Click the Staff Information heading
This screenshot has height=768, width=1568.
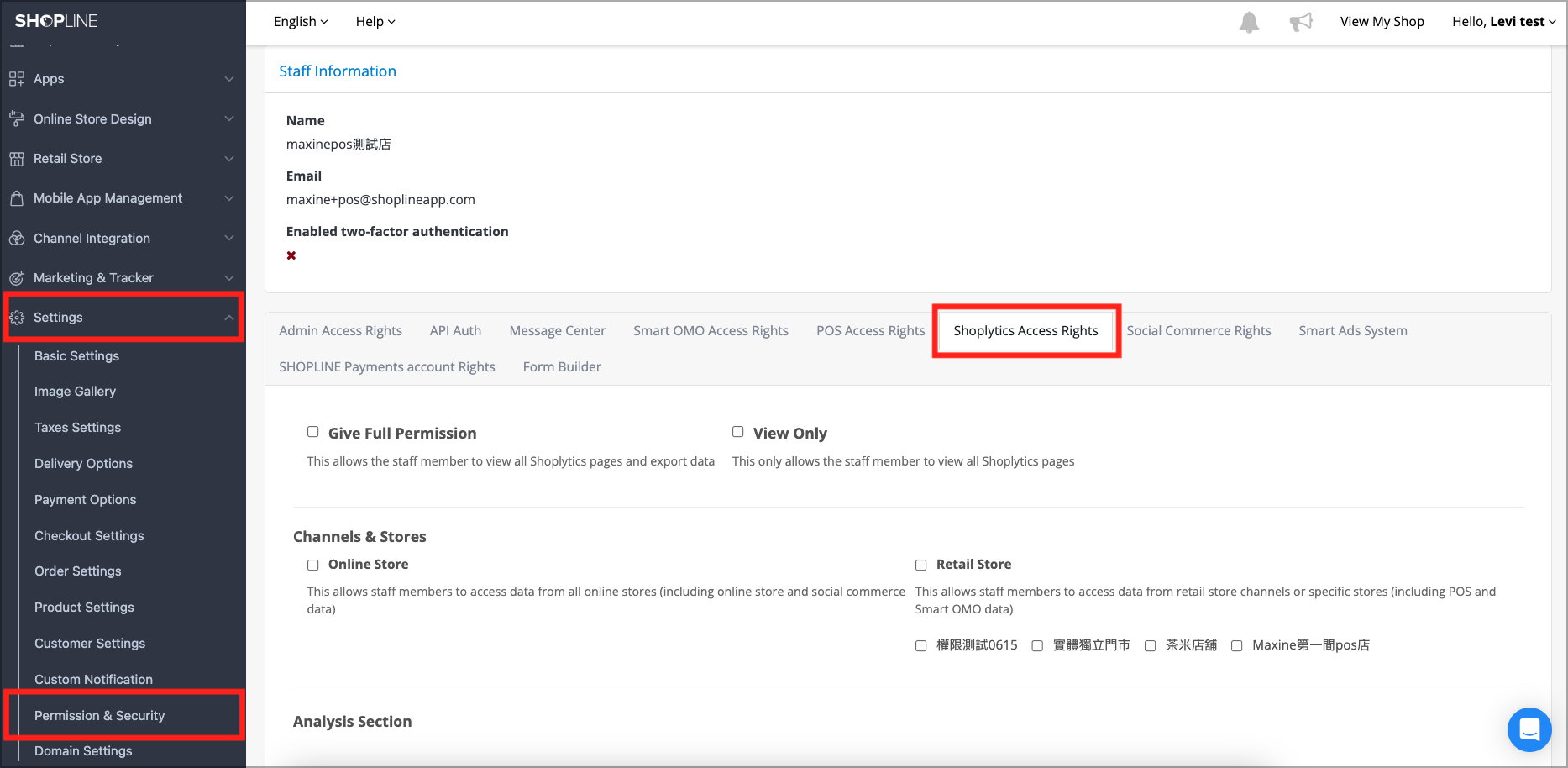click(338, 71)
